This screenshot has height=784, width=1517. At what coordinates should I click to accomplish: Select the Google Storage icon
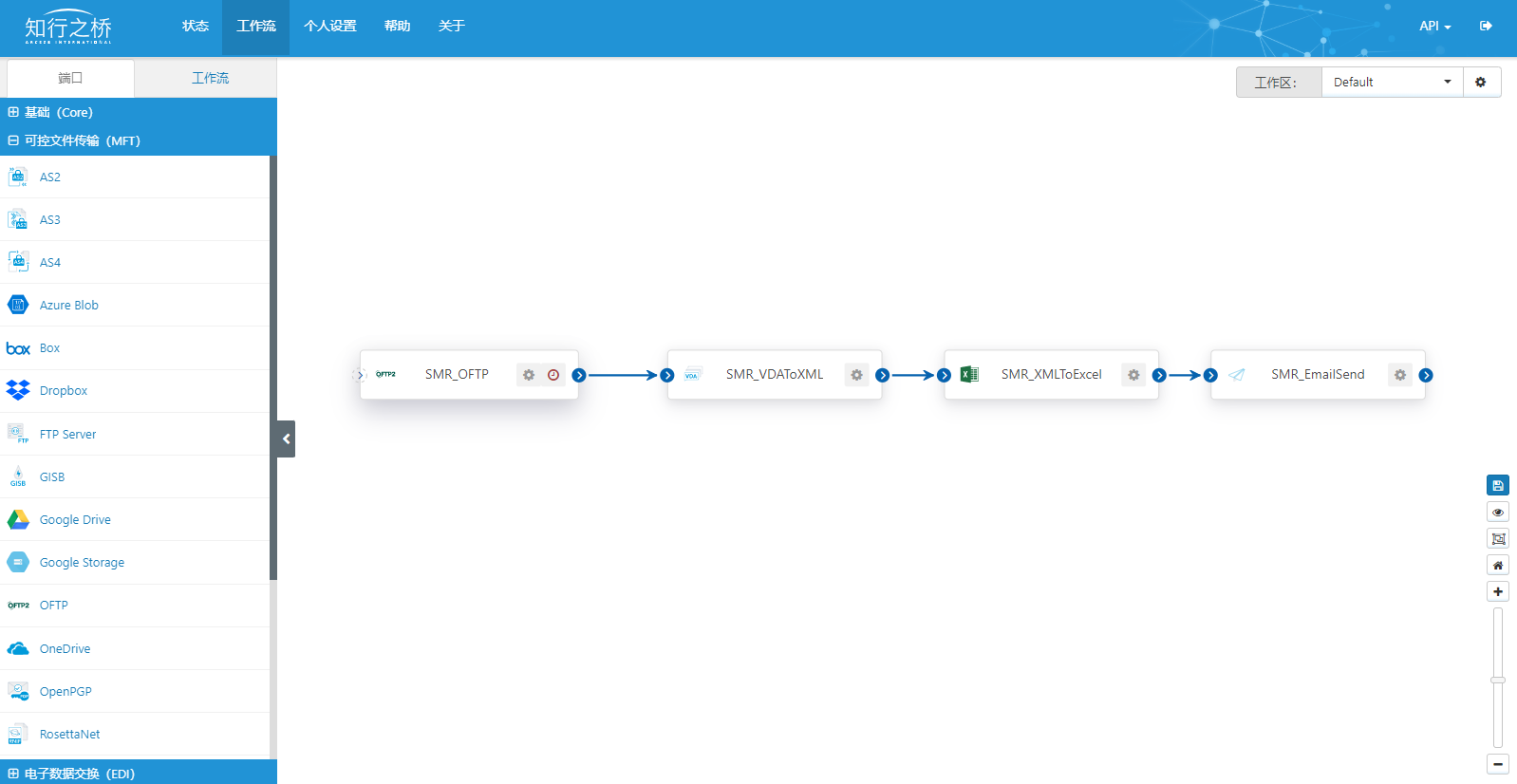(x=18, y=562)
